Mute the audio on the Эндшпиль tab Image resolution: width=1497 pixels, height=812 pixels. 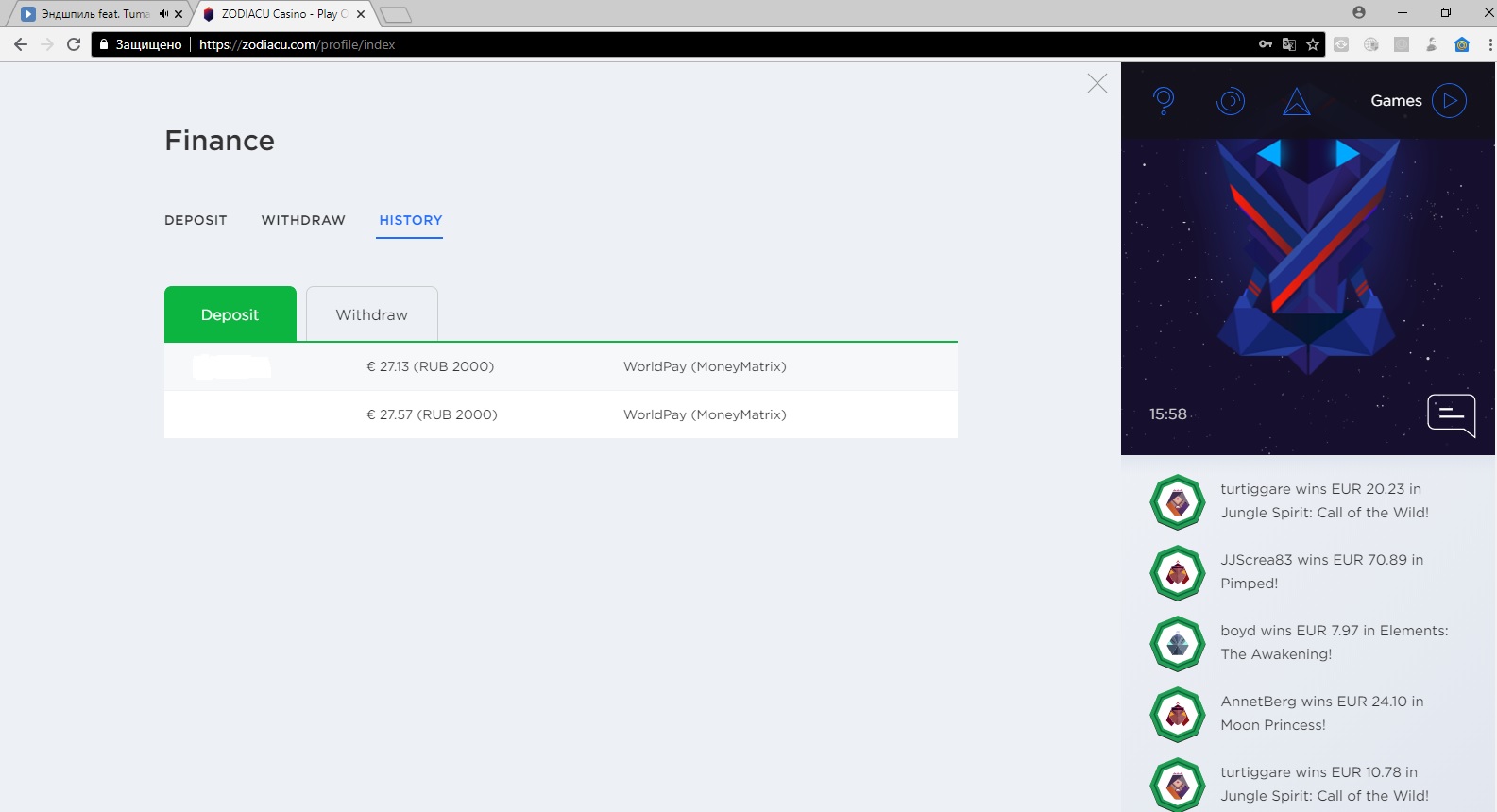pos(163,14)
